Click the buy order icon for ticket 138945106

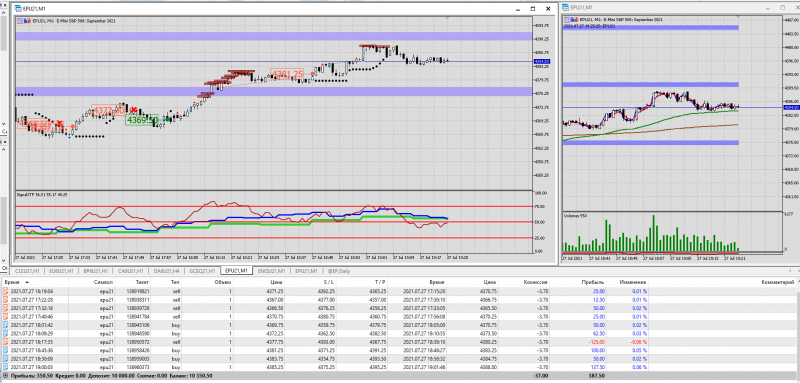tap(6, 325)
